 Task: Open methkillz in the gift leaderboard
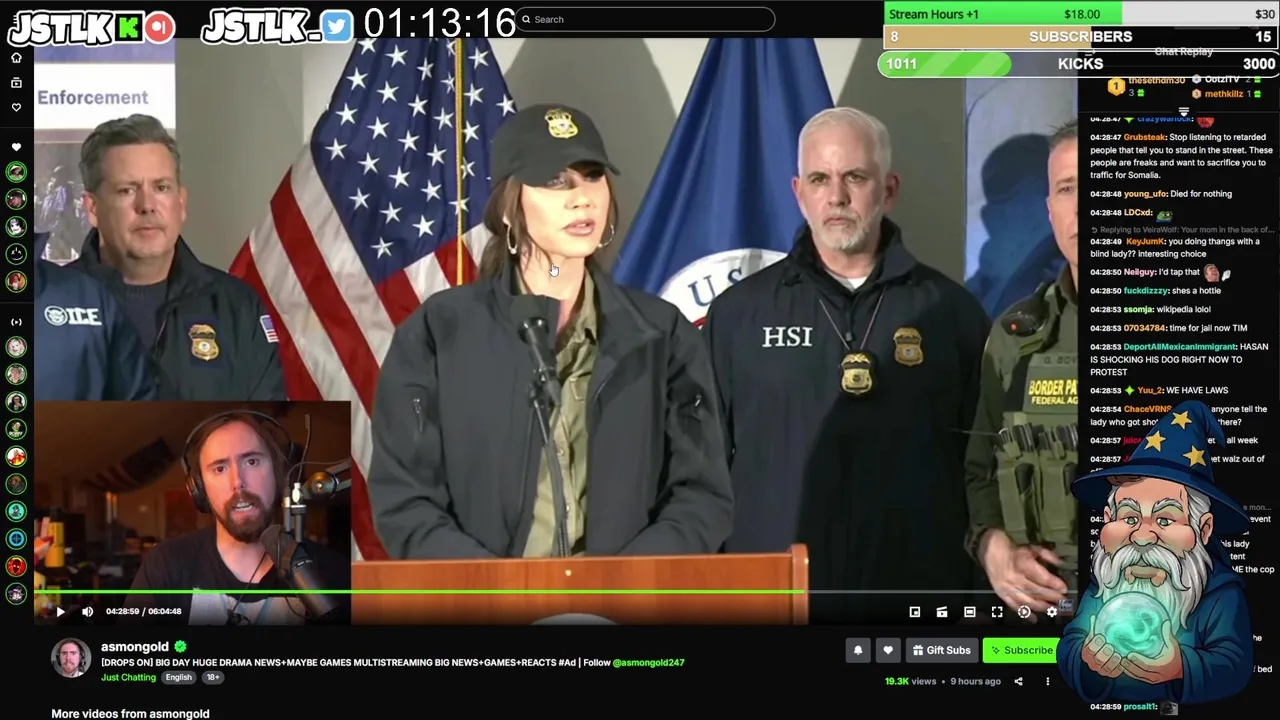(x=1223, y=94)
